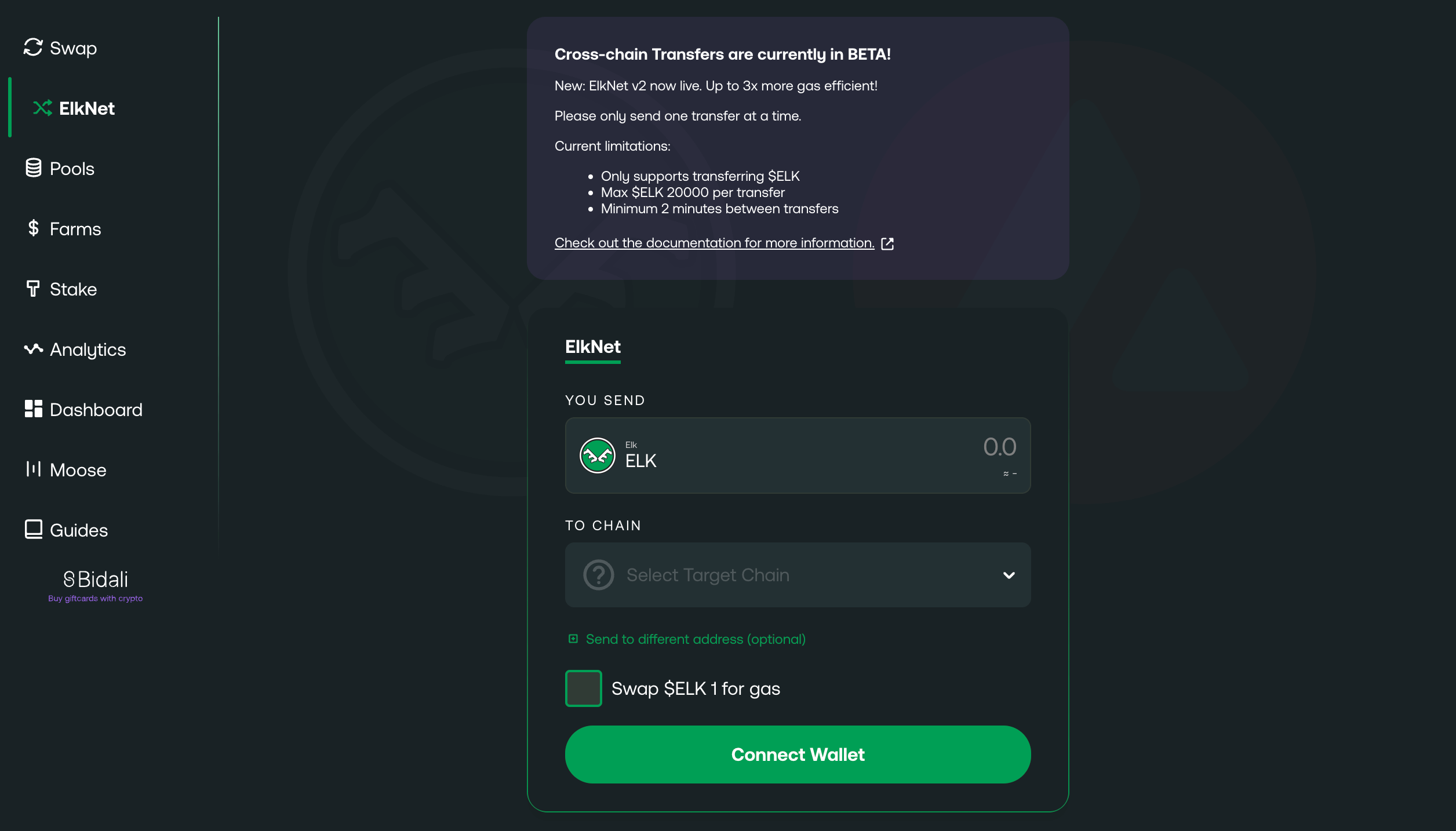Screen dimensions: 1456x831
Task: Click the Moose bars icon
Action: tap(34, 469)
